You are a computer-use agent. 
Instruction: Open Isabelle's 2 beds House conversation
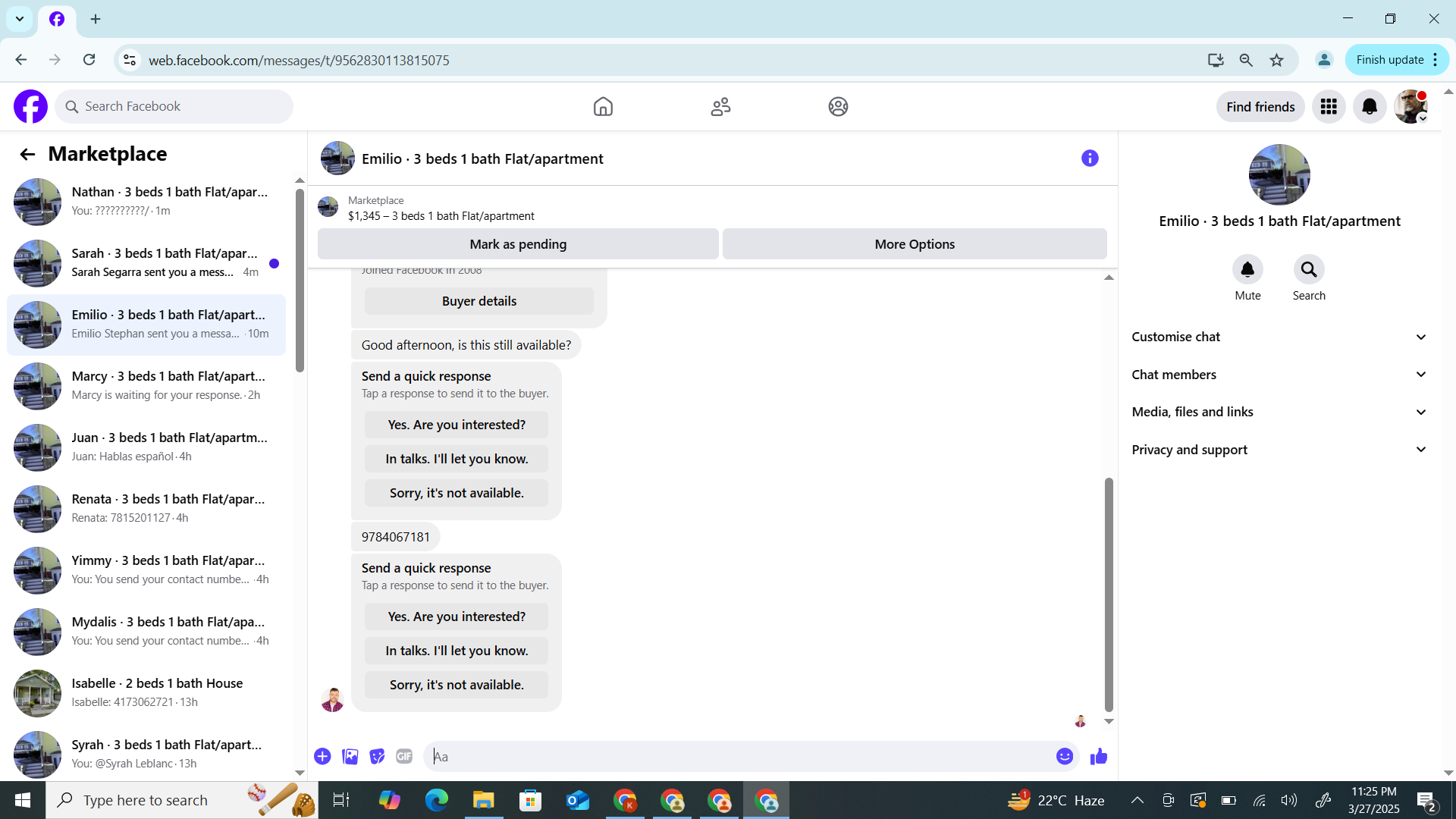pyautogui.click(x=146, y=693)
